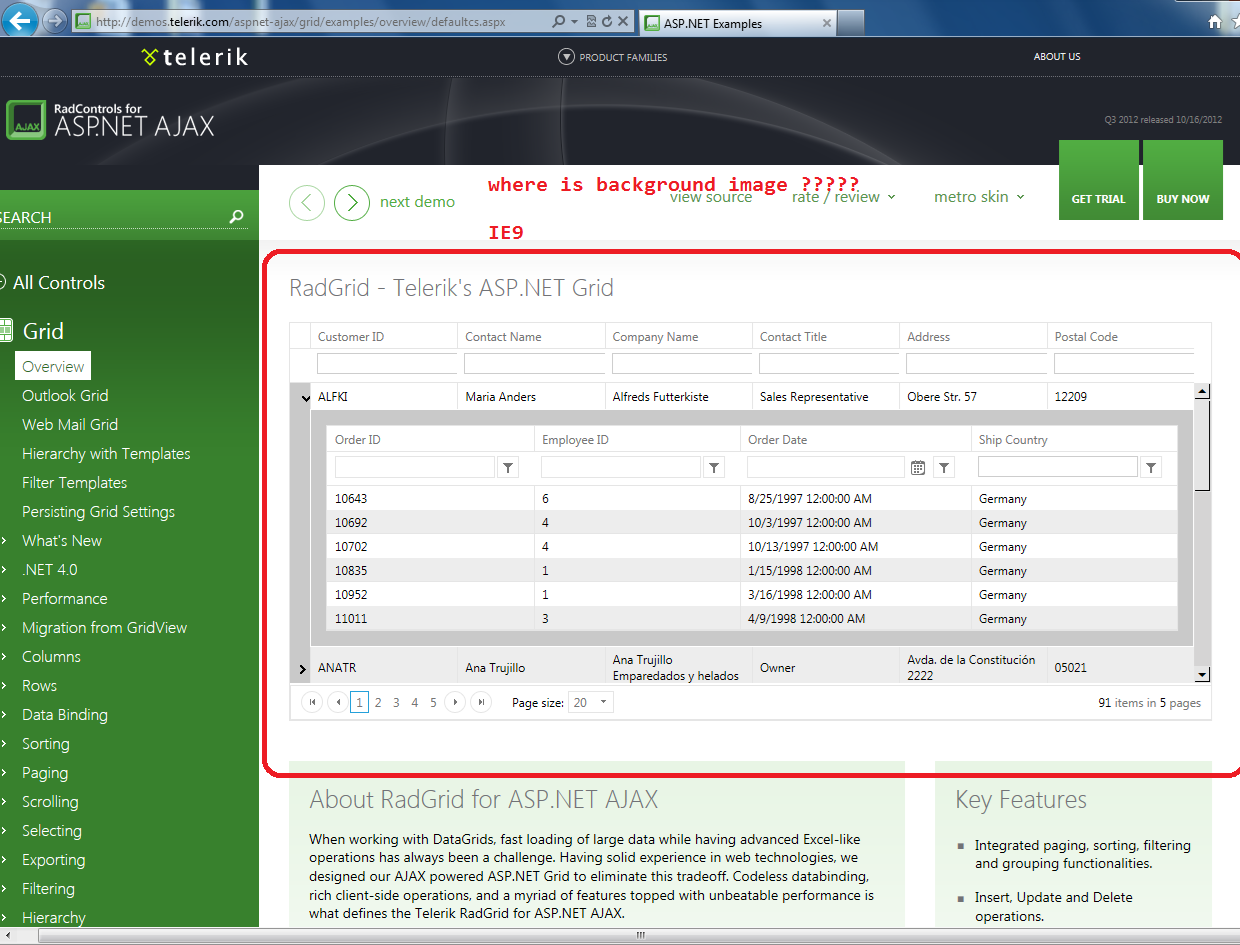Click the previous demo circle arrow
The width and height of the screenshot is (1240, 945).
[307, 203]
